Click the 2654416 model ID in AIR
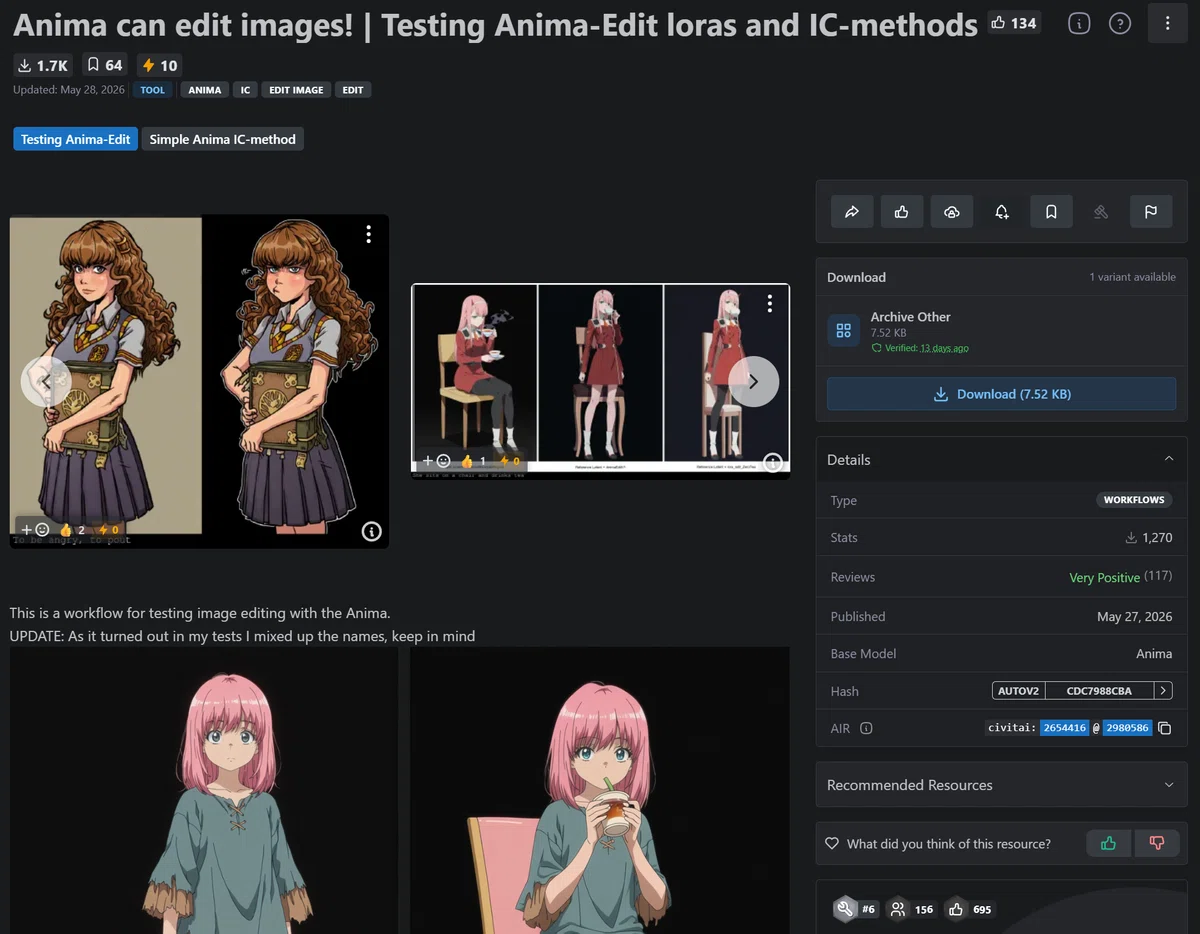This screenshot has height=934, width=1200. tap(1064, 728)
